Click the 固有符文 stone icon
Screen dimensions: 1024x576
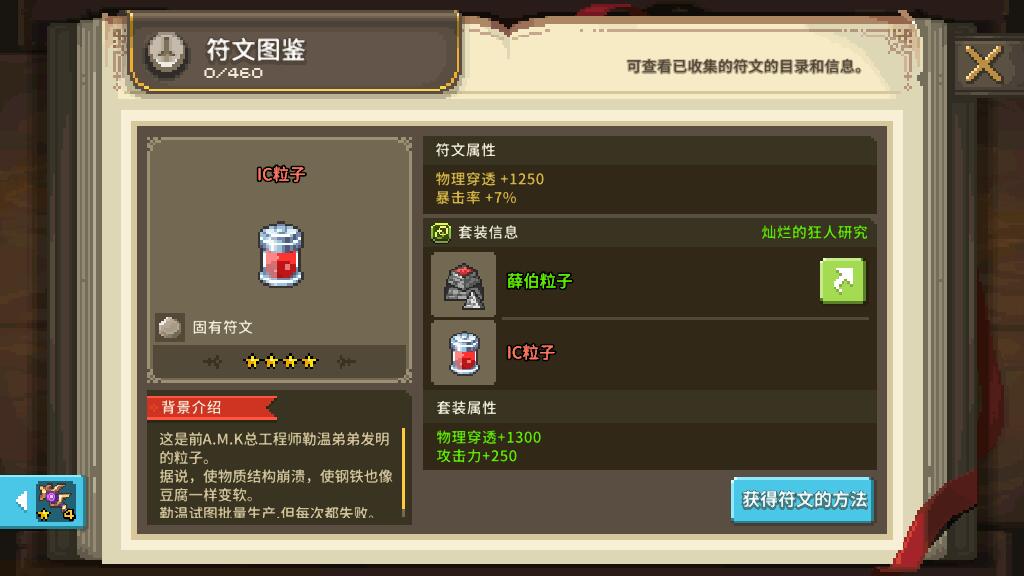(x=170, y=327)
